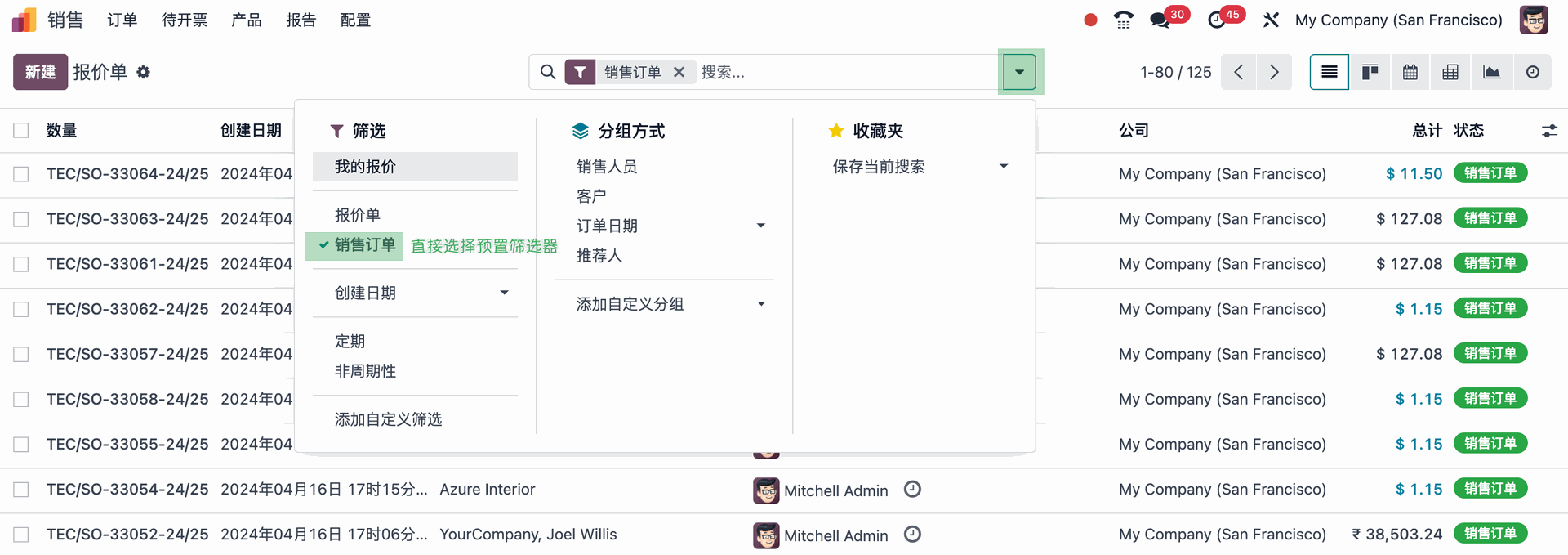Image resolution: width=1568 pixels, height=555 pixels.
Task: Tick the checkbox for TEC/SO-33052-24/25
Action: pyautogui.click(x=21, y=535)
